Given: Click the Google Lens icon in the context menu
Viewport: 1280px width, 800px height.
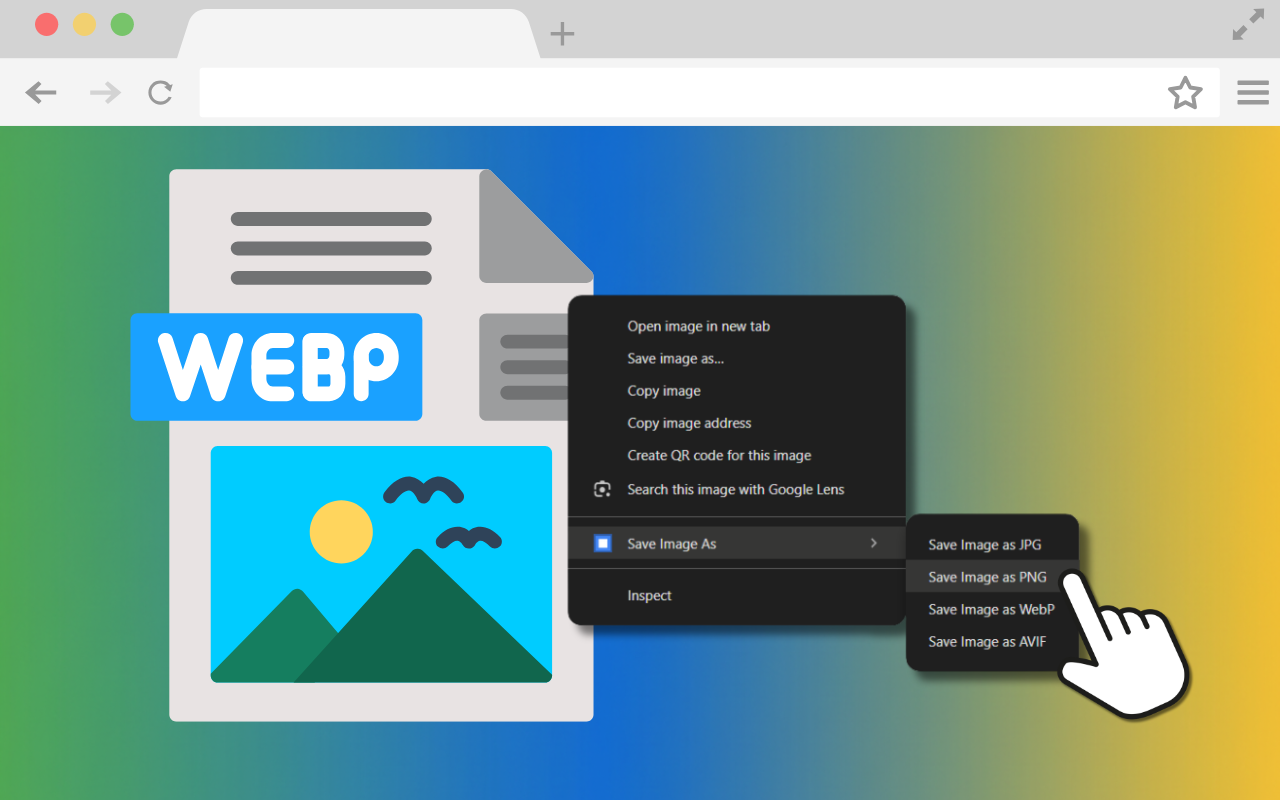Looking at the screenshot, I should pyautogui.click(x=601, y=489).
